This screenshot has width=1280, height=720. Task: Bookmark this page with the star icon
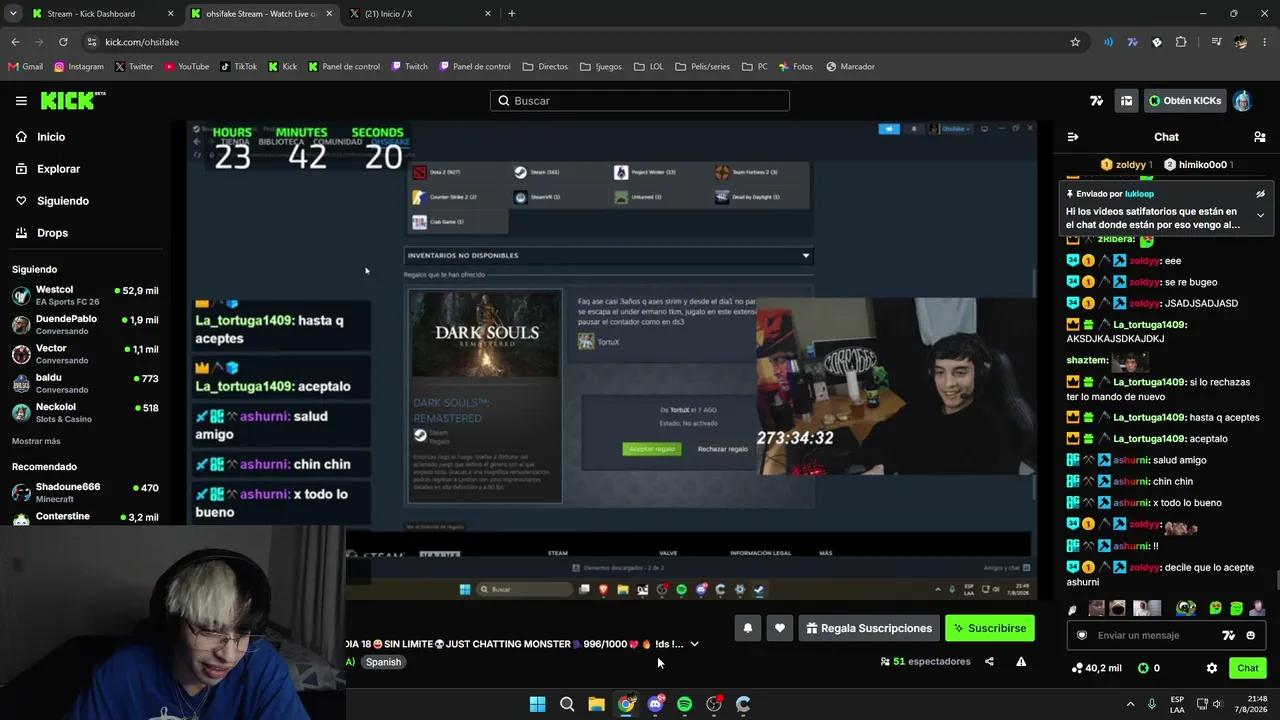[1075, 42]
